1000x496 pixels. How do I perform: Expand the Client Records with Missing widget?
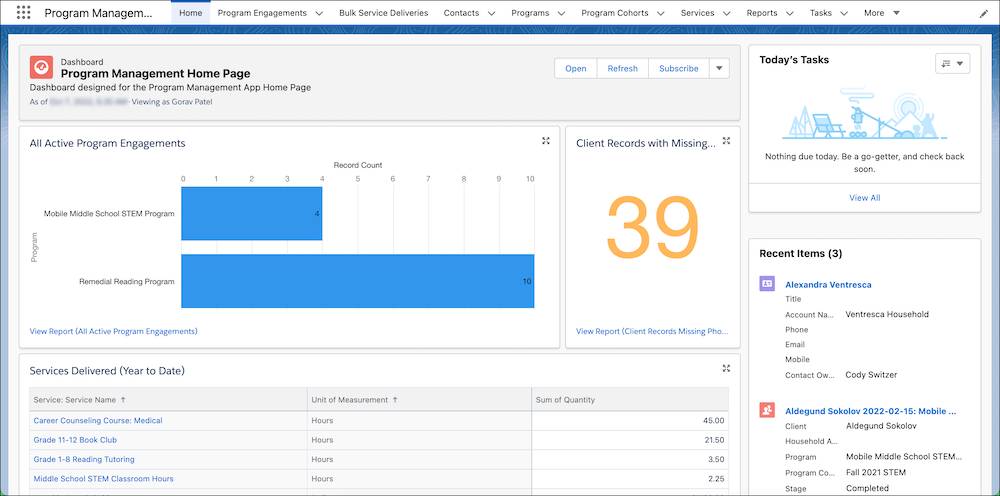click(x=726, y=141)
